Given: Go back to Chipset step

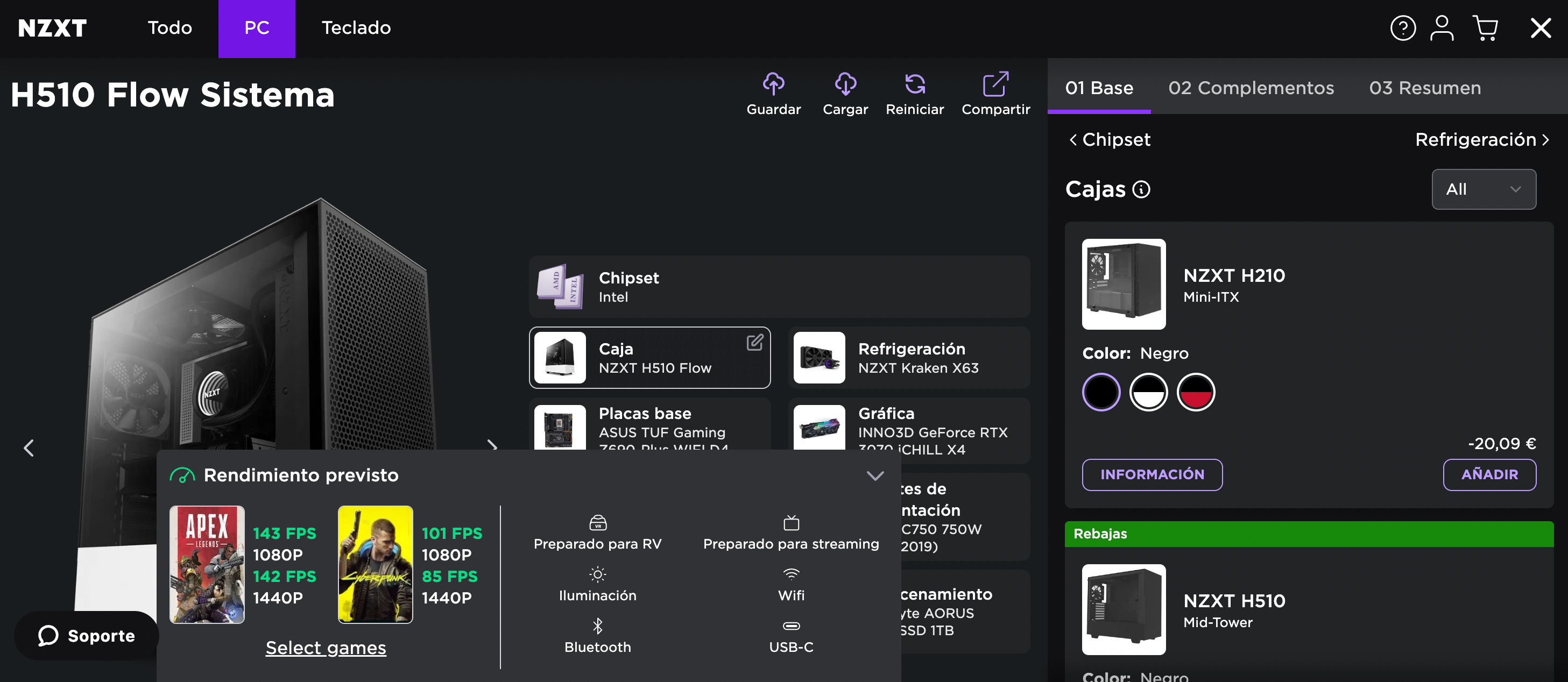Looking at the screenshot, I should pos(1110,139).
